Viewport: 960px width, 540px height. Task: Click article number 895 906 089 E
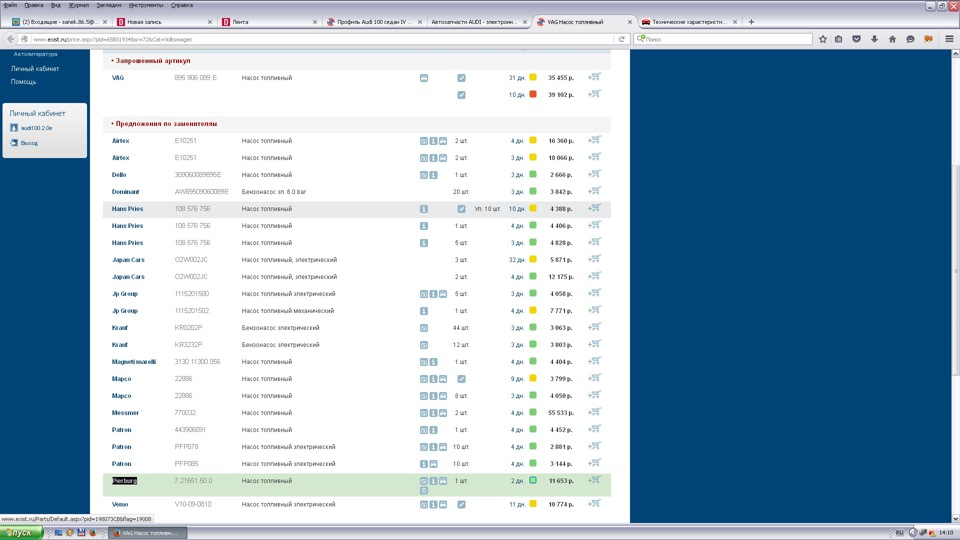tap(195, 78)
